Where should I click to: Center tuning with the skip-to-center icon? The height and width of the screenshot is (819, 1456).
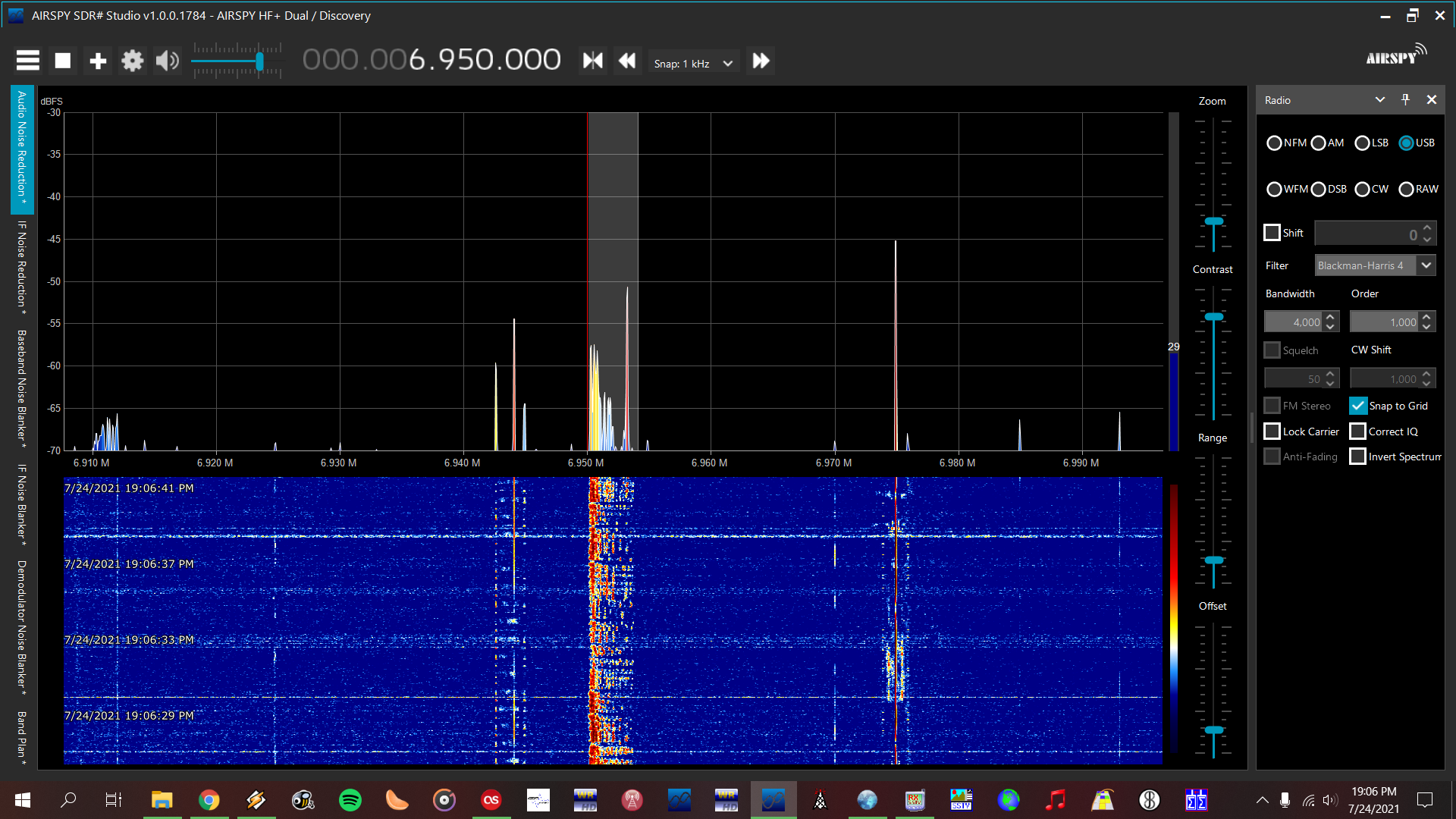click(592, 61)
